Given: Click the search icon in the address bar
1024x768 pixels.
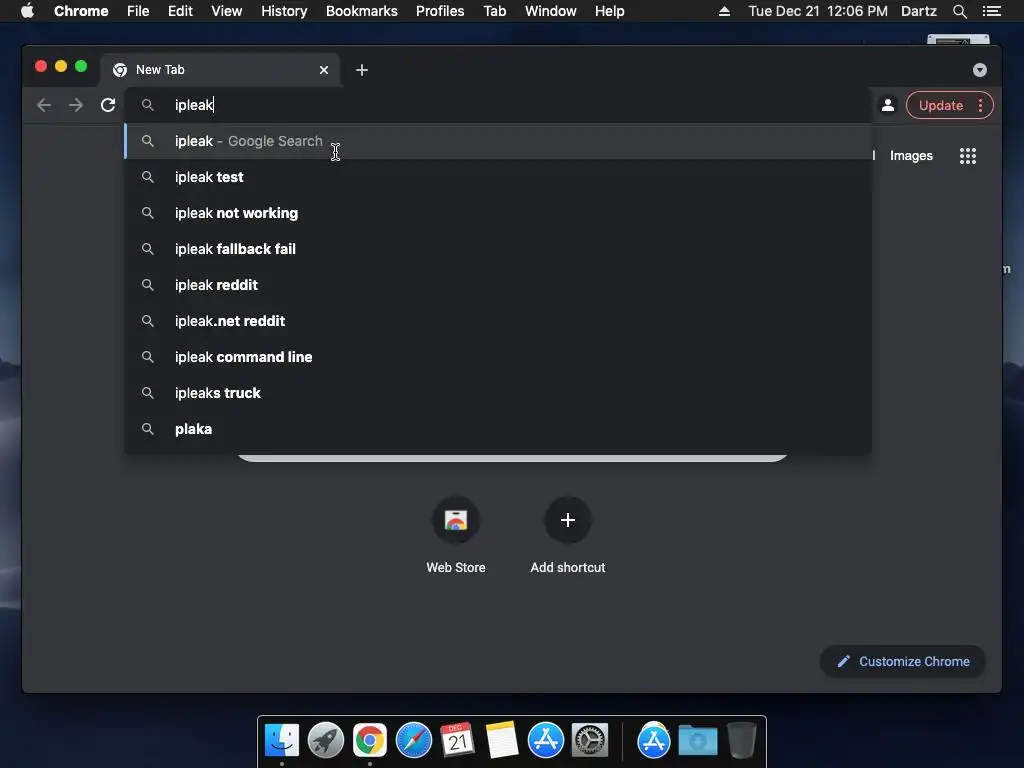Looking at the screenshot, I should (148, 105).
